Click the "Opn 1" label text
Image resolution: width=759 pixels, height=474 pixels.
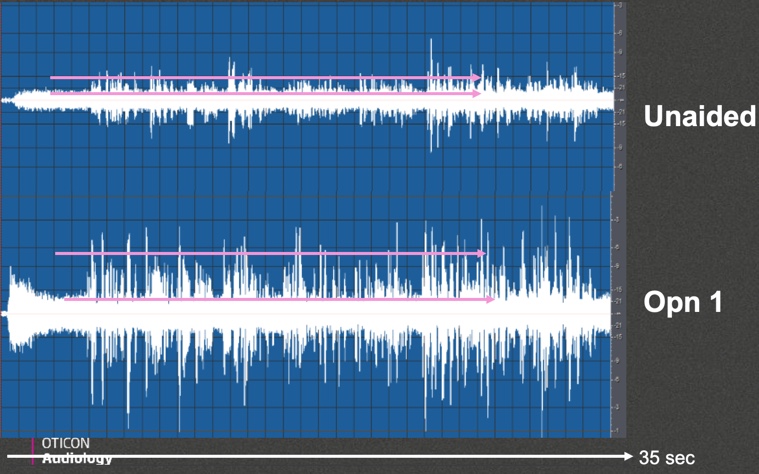tap(683, 302)
